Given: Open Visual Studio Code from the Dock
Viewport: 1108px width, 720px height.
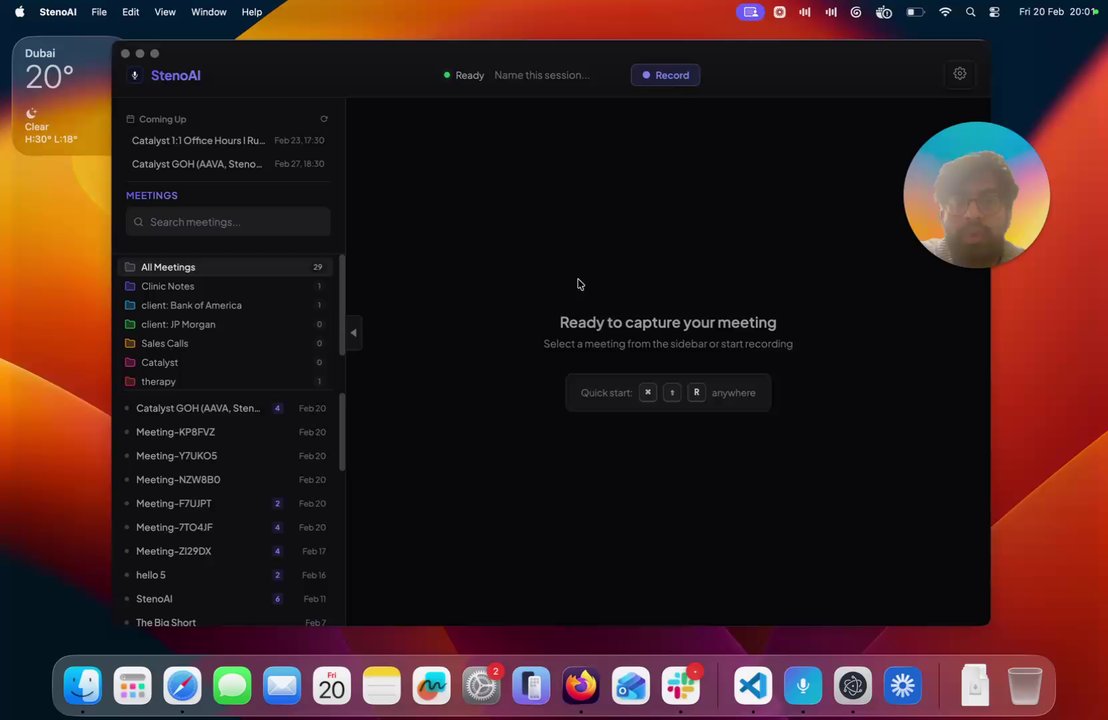Looking at the screenshot, I should [x=753, y=685].
